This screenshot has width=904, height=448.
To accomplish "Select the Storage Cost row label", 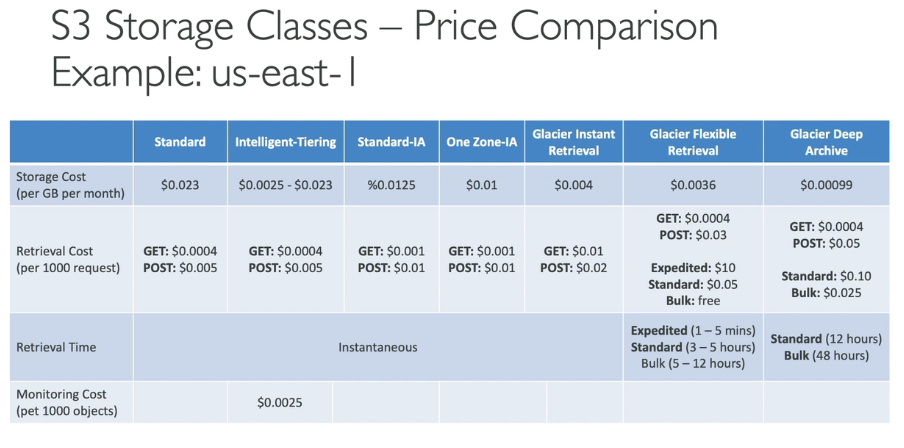I will (x=70, y=185).
